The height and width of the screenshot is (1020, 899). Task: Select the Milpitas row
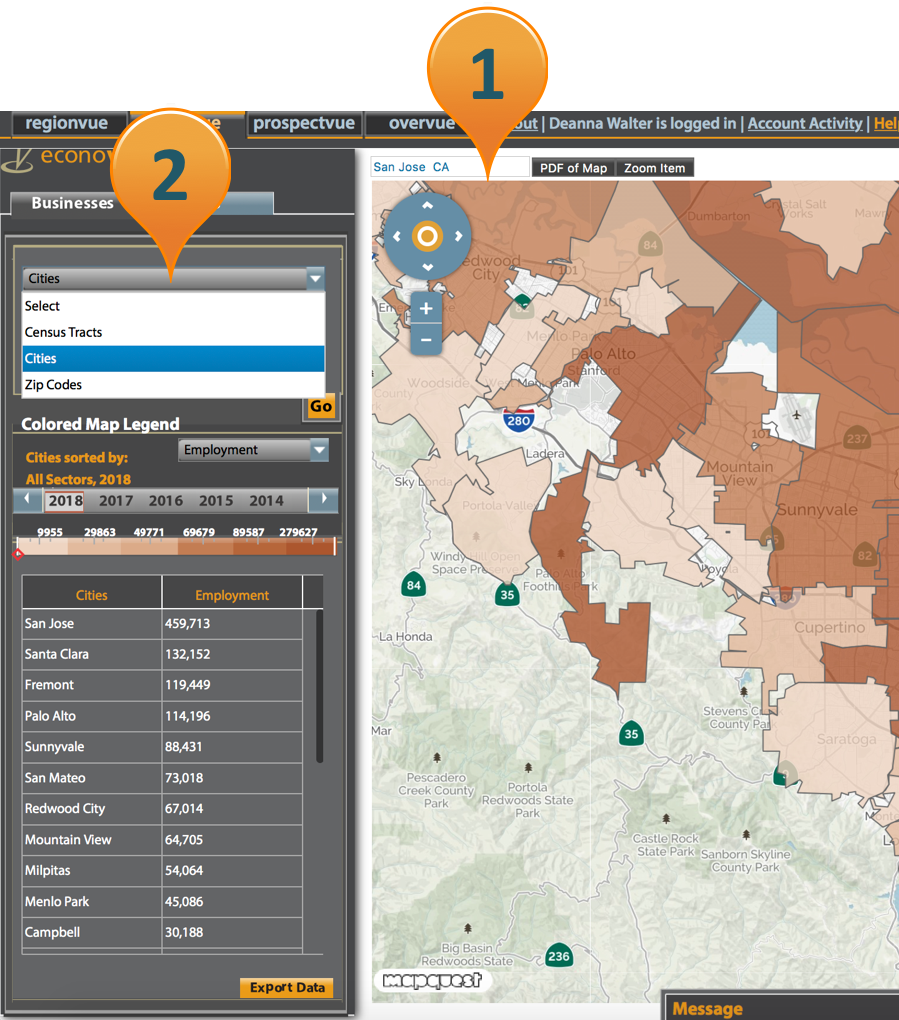pyautogui.click(x=163, y=870)
